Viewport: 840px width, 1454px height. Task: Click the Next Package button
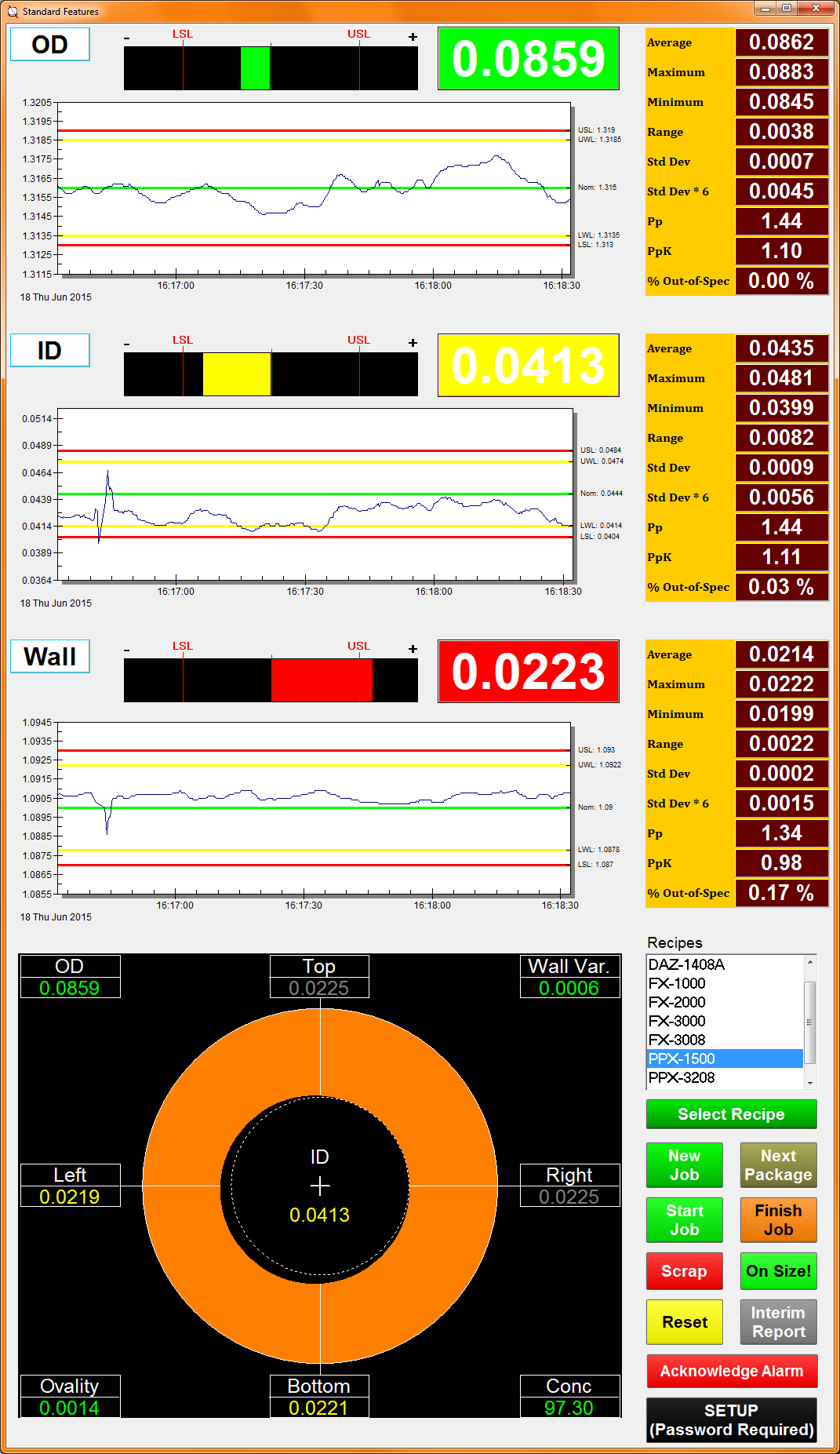(x=778, y=1165)
